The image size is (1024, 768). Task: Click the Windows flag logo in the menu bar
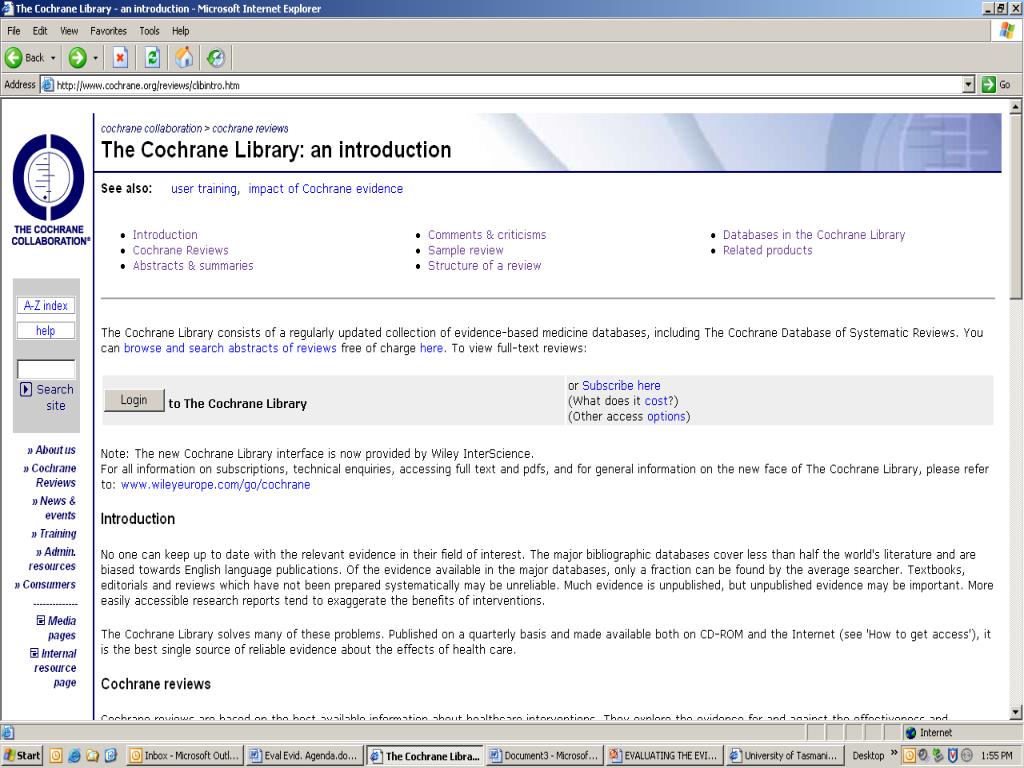click(1007, 31)
